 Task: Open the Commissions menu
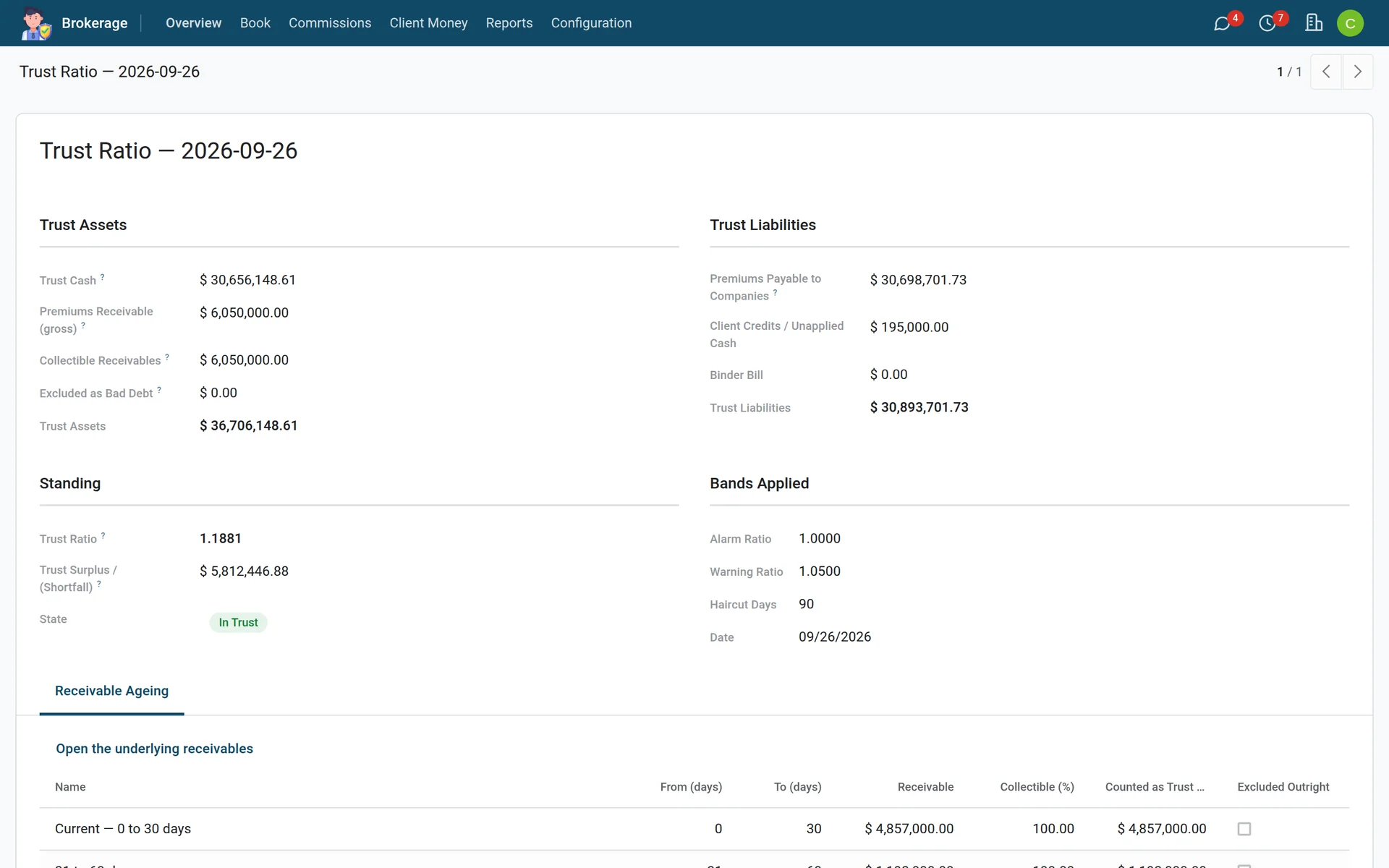tap(330, 23)
